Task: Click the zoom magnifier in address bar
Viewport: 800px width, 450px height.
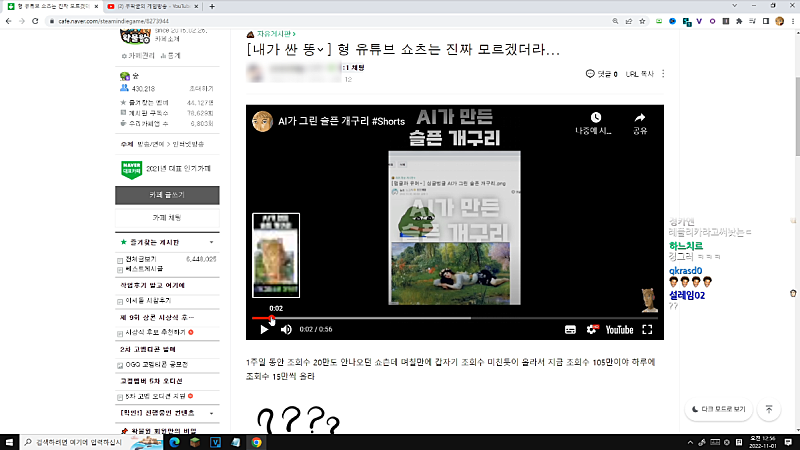Action: pos(615,21)
